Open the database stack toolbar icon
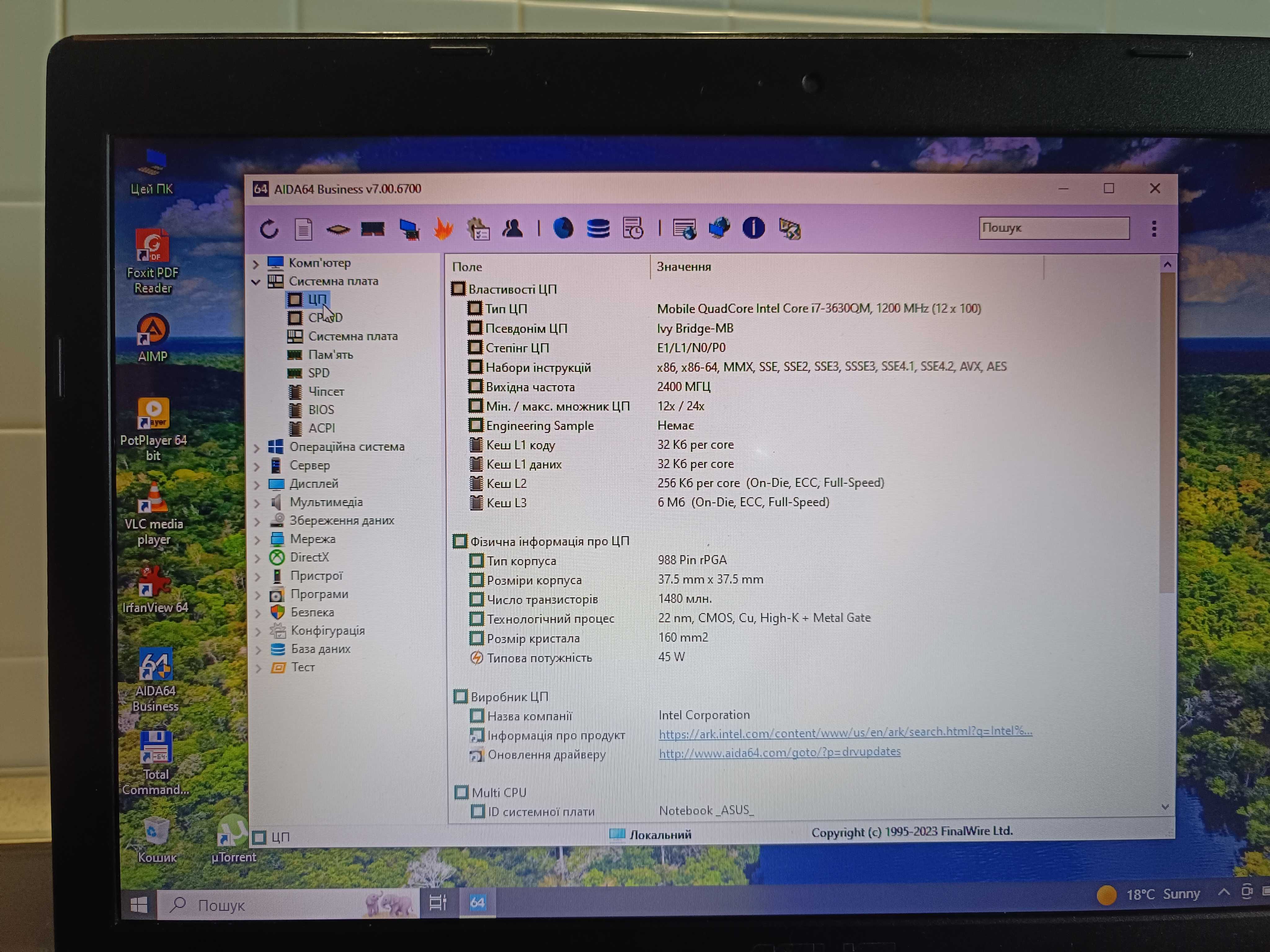The height and width of the screenshot is (952, 1270). coord(598,228)
